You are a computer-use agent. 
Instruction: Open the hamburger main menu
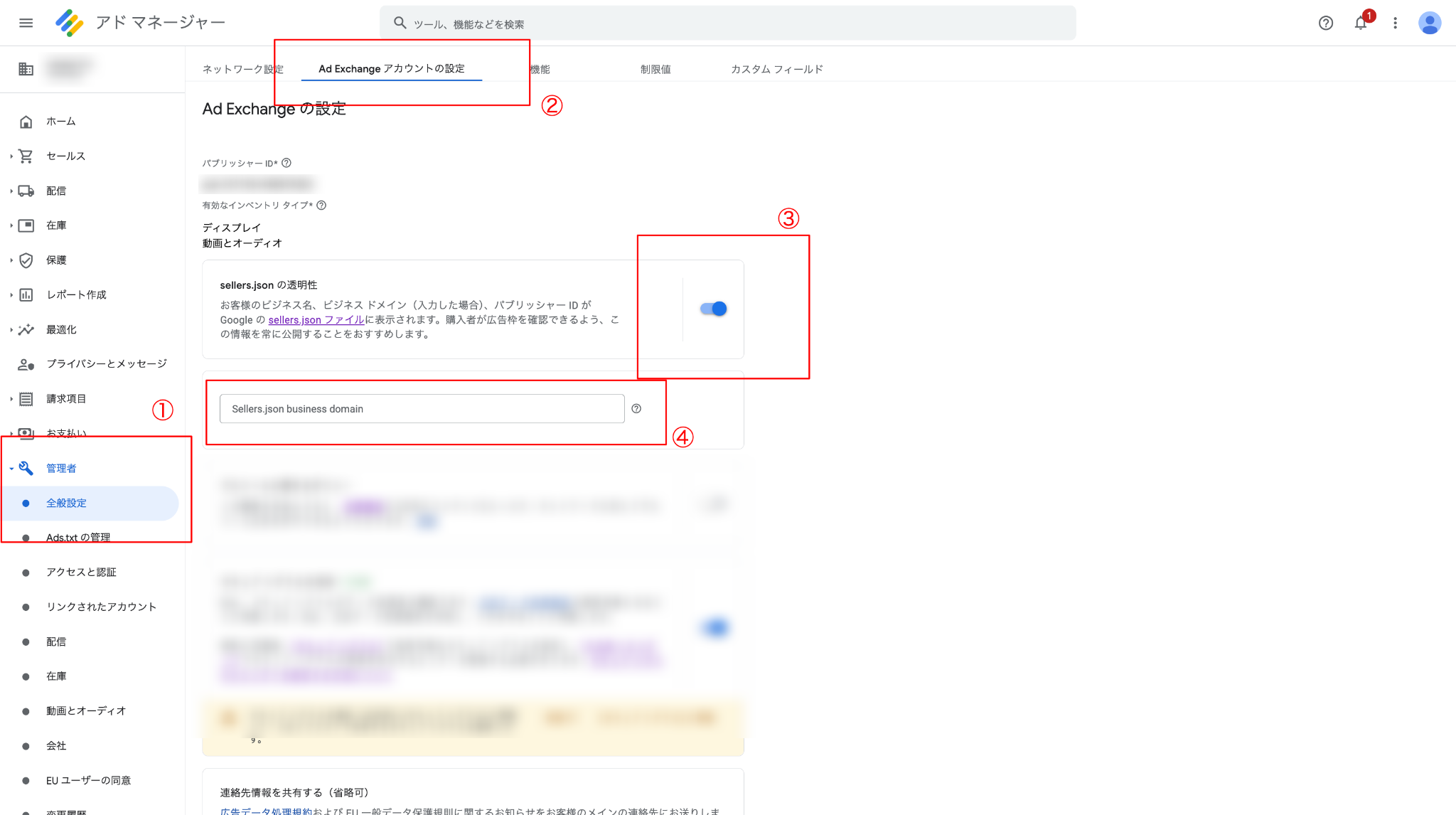coord(26,23)
